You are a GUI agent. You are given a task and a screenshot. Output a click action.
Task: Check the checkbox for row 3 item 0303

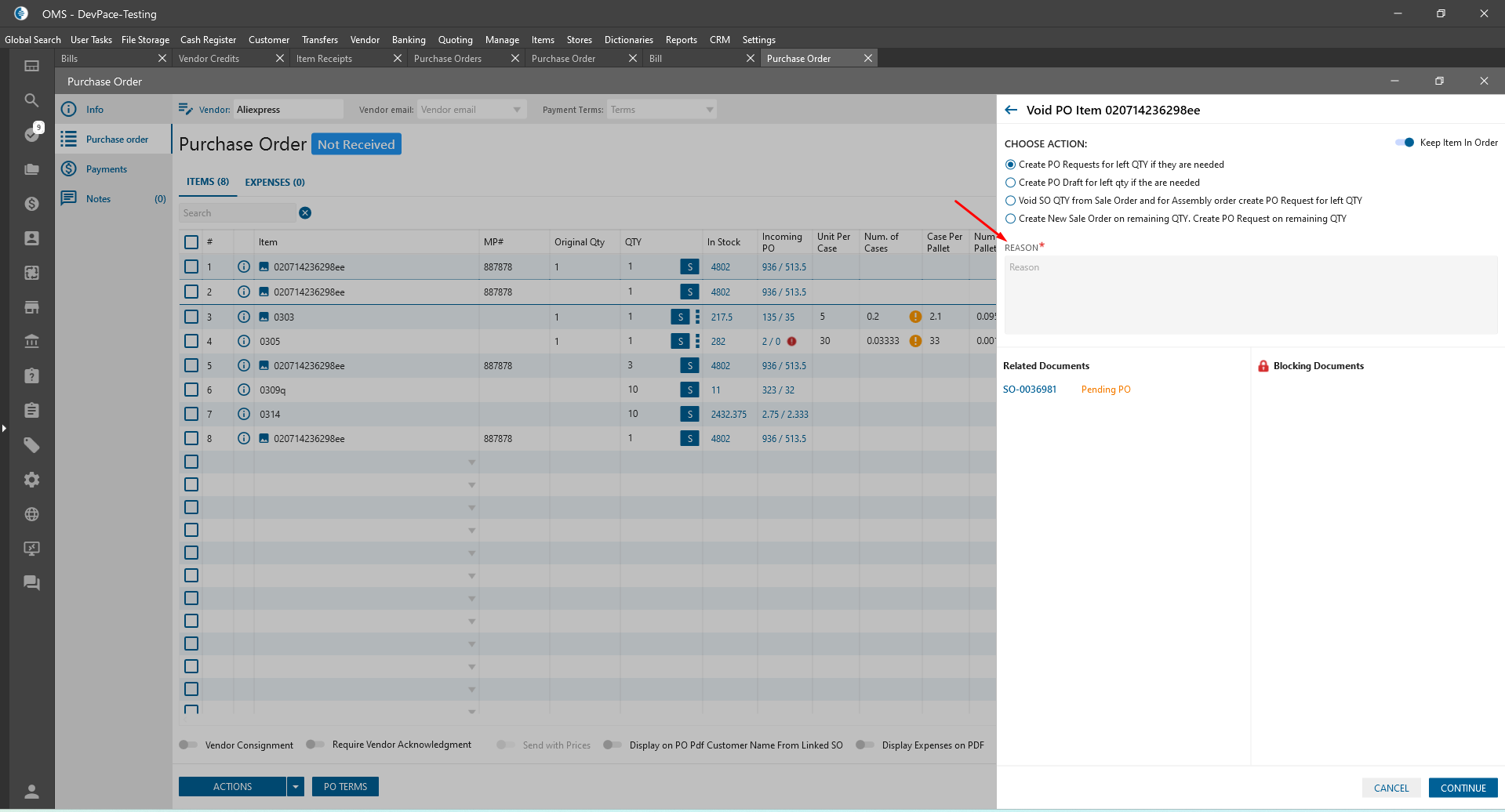(x=191, y=317)
